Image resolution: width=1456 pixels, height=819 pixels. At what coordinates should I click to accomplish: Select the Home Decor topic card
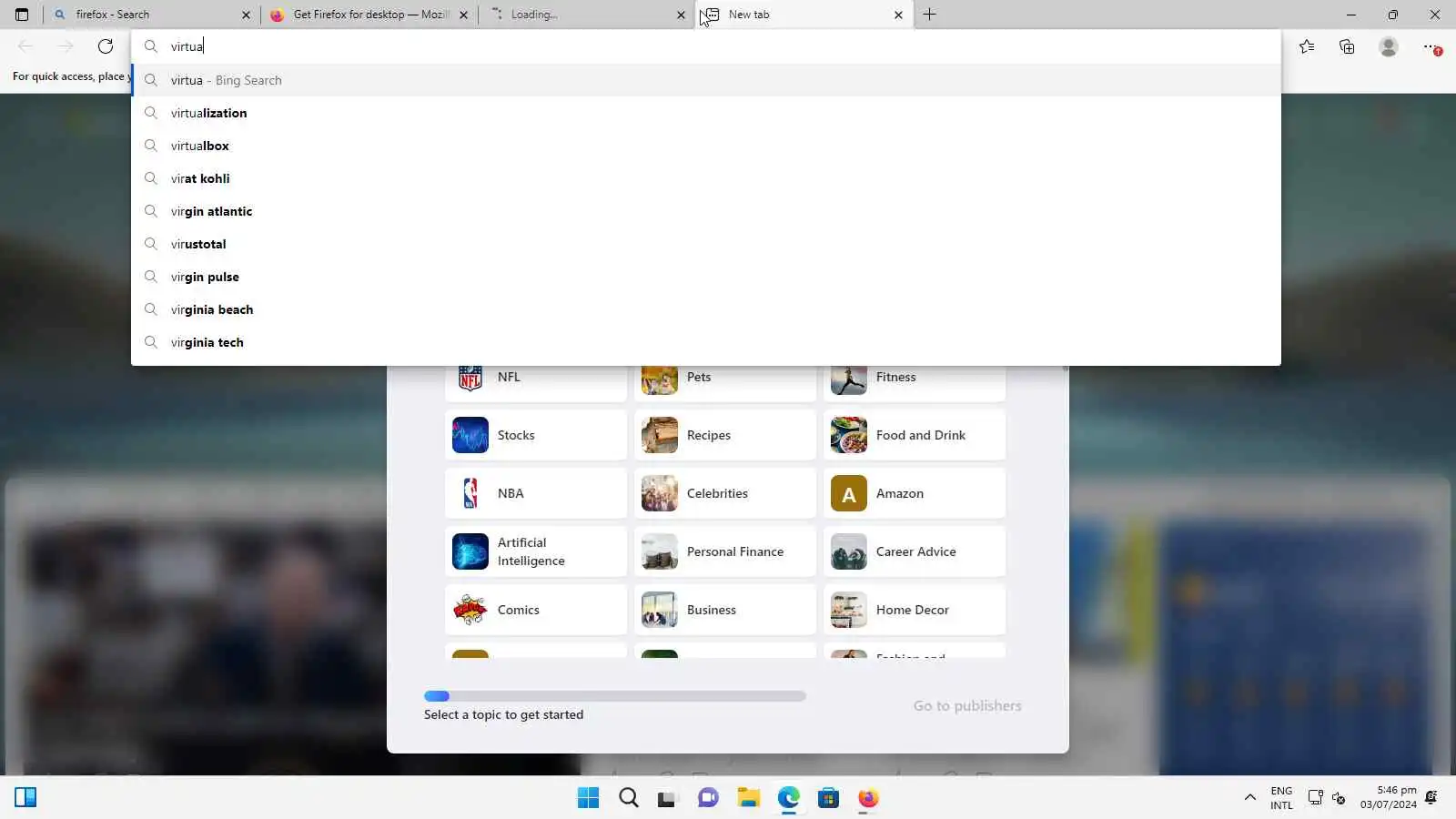[915, 610]
